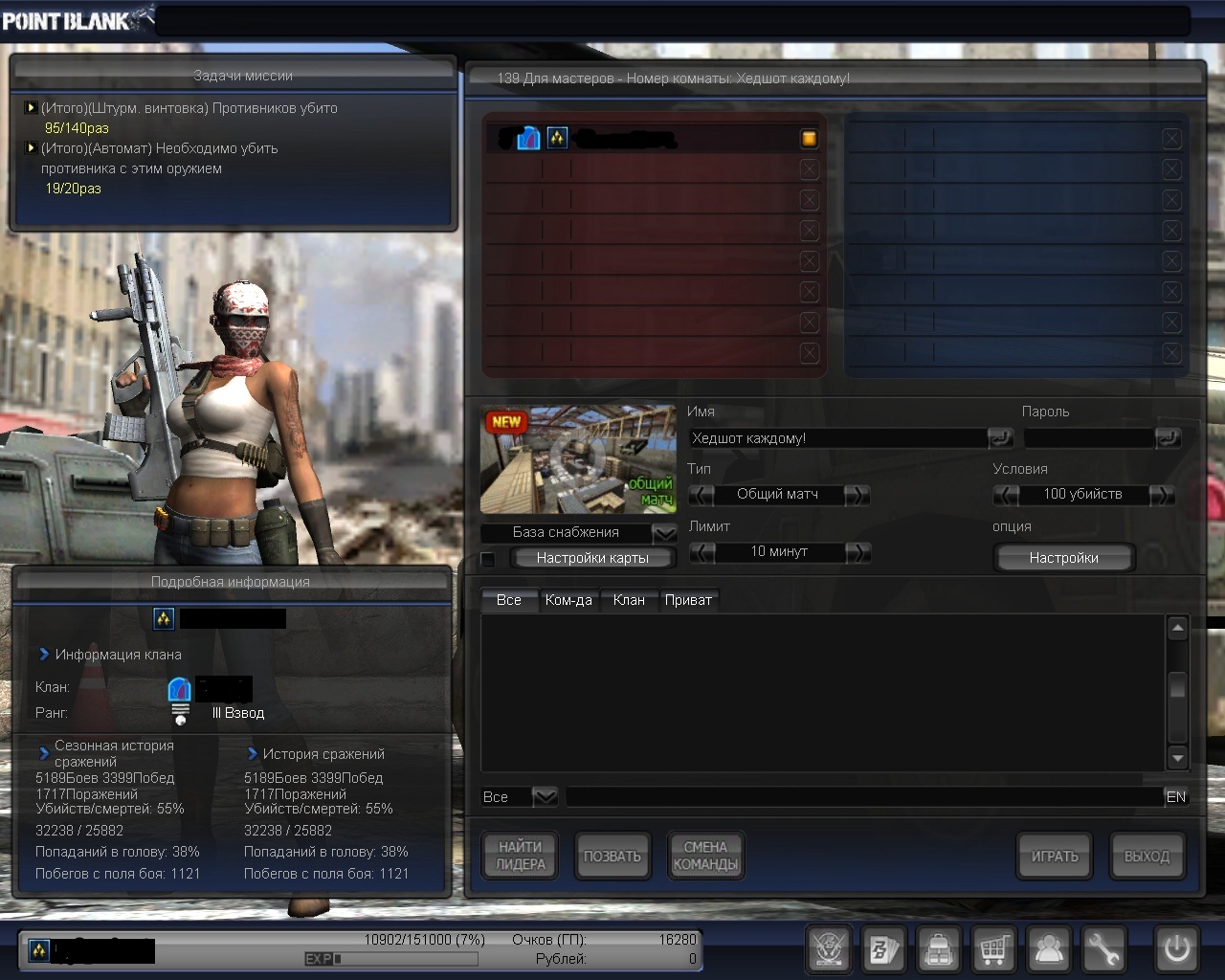1225x980 pixels.
Task: Open the Все chat channel dropdown
Action: (545, 796)
